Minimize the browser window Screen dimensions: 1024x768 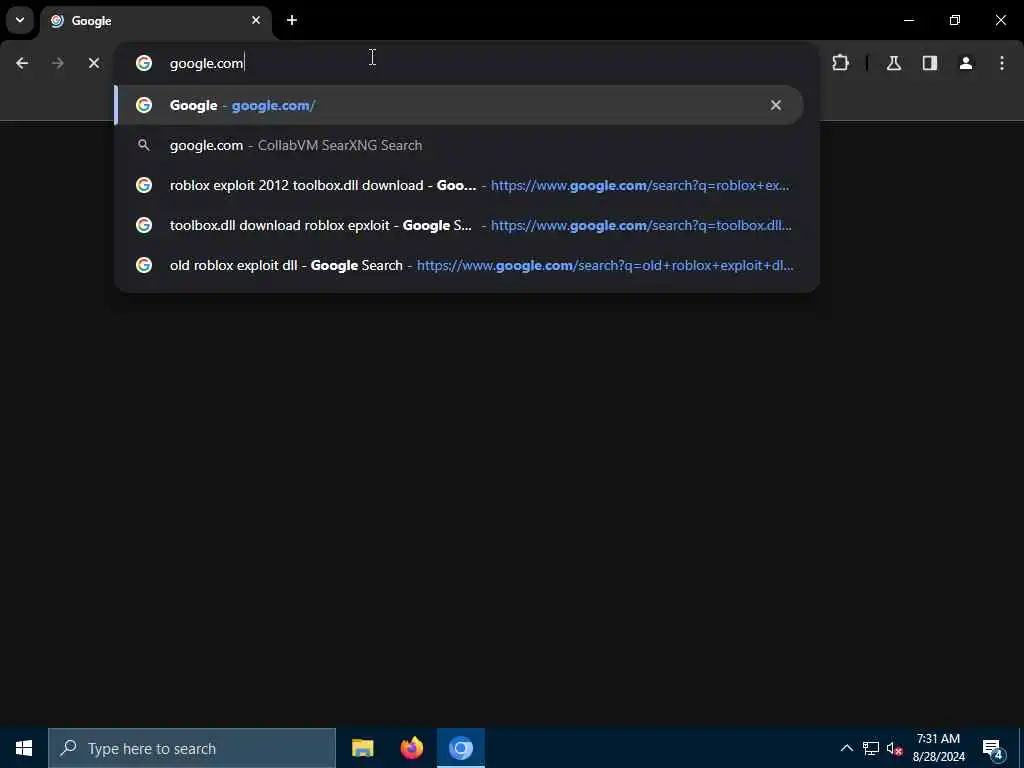tap(908, 20)
